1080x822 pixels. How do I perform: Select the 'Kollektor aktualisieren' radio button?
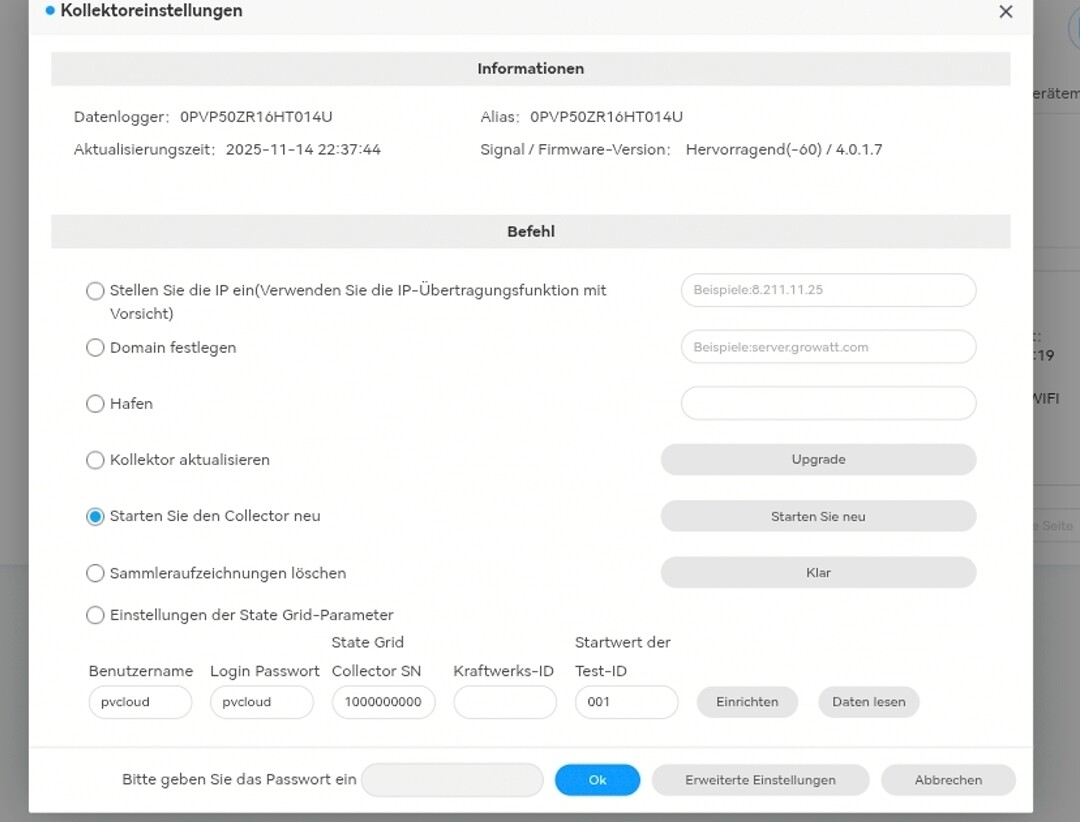[x=95, y=460]
